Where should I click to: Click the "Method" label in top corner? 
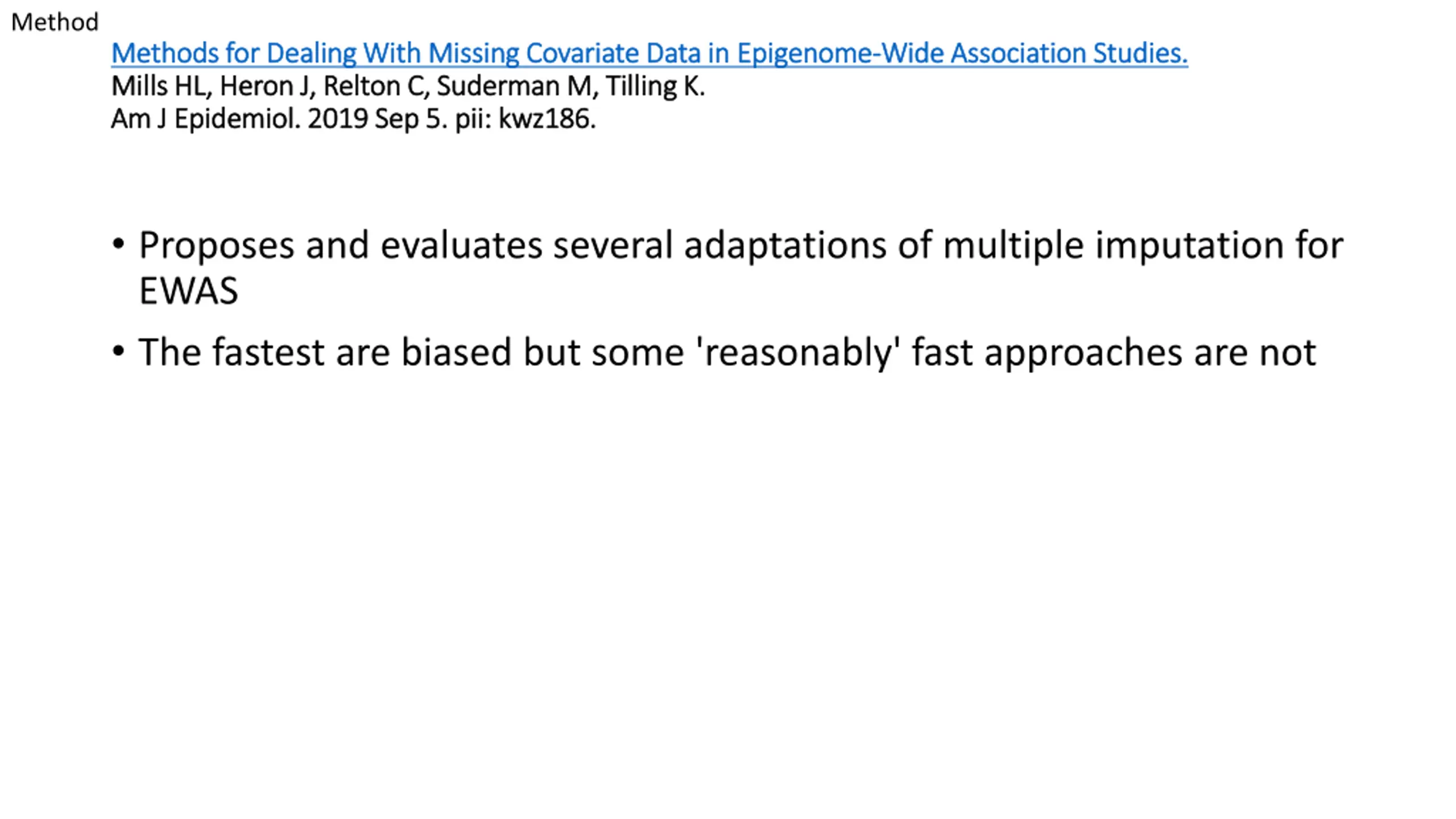point(55,22)
